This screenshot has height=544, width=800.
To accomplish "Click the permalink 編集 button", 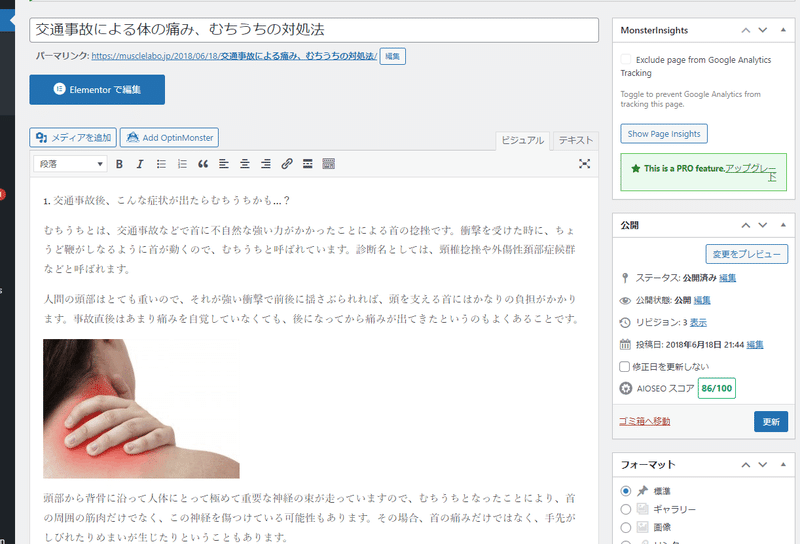I will pyautogui.click(x=392, y=57).
